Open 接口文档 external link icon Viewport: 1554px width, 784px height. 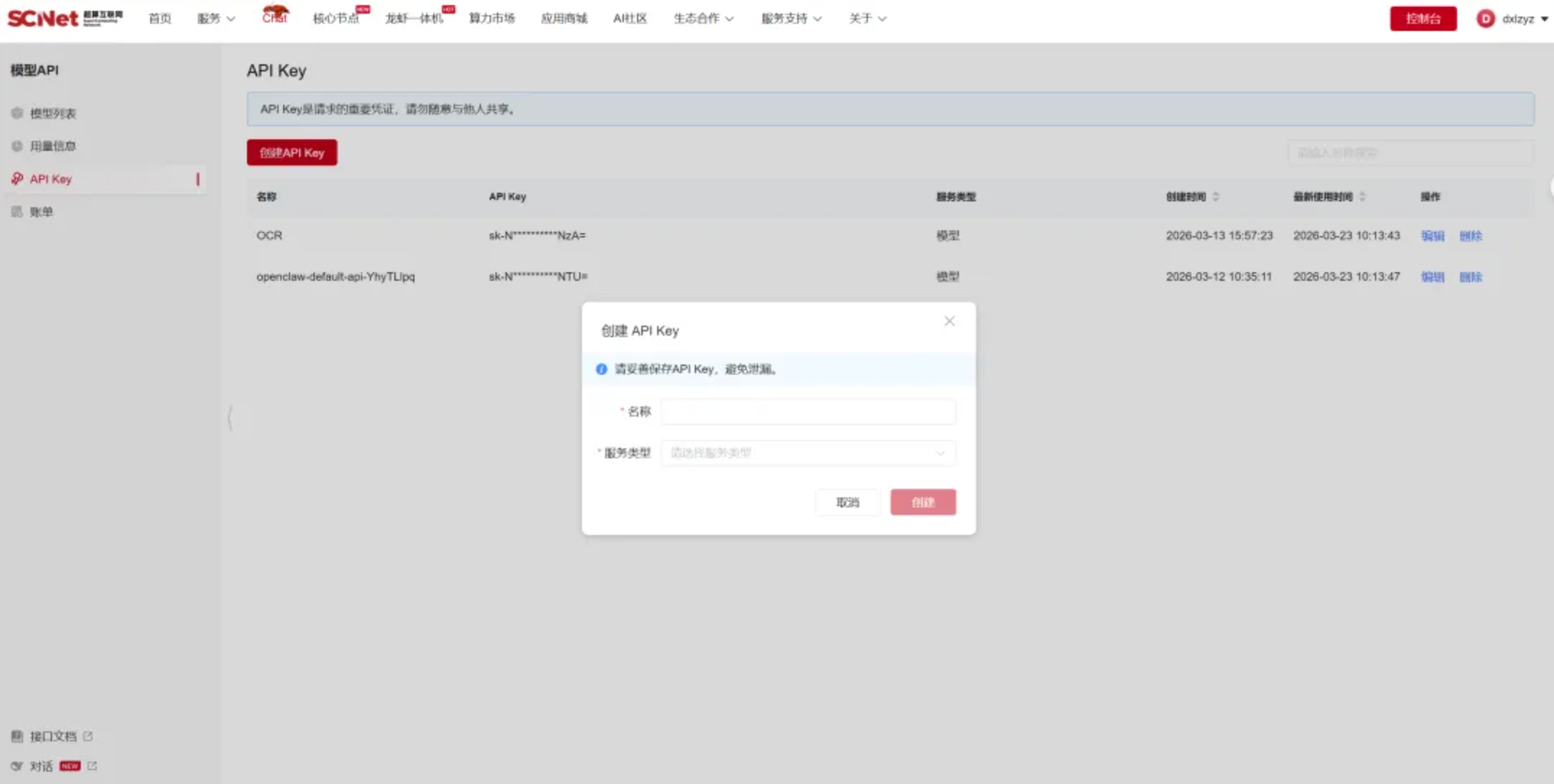click(88, 736)
